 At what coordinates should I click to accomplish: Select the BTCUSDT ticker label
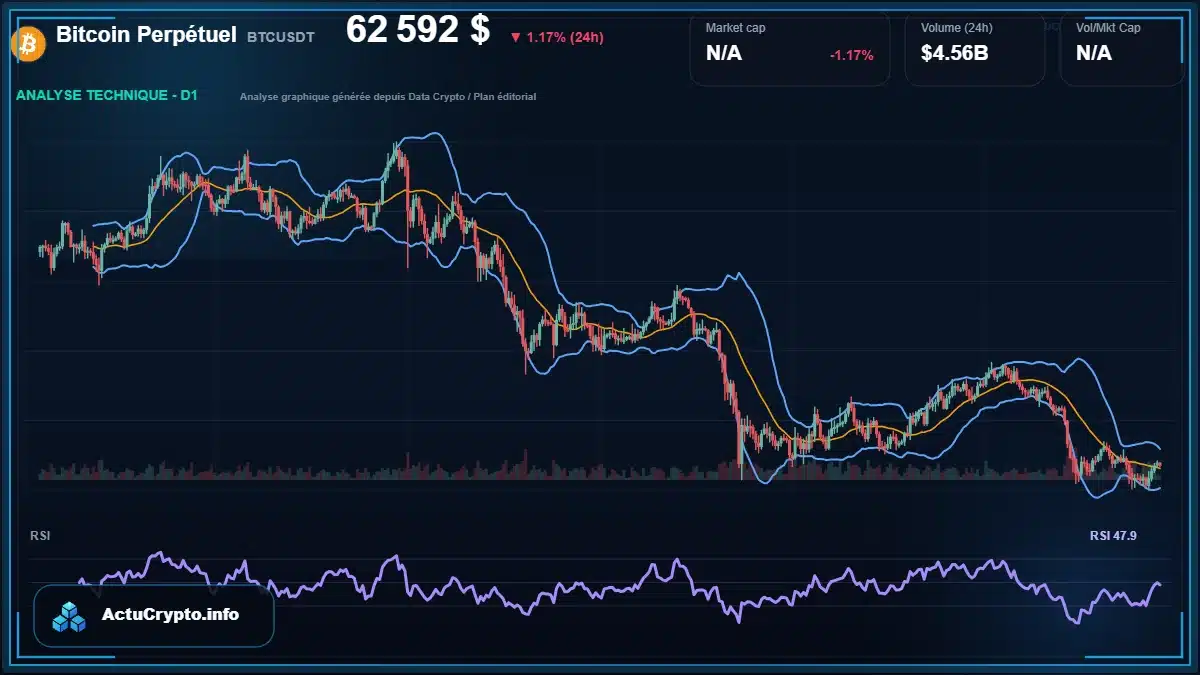[x=281, y=37]
